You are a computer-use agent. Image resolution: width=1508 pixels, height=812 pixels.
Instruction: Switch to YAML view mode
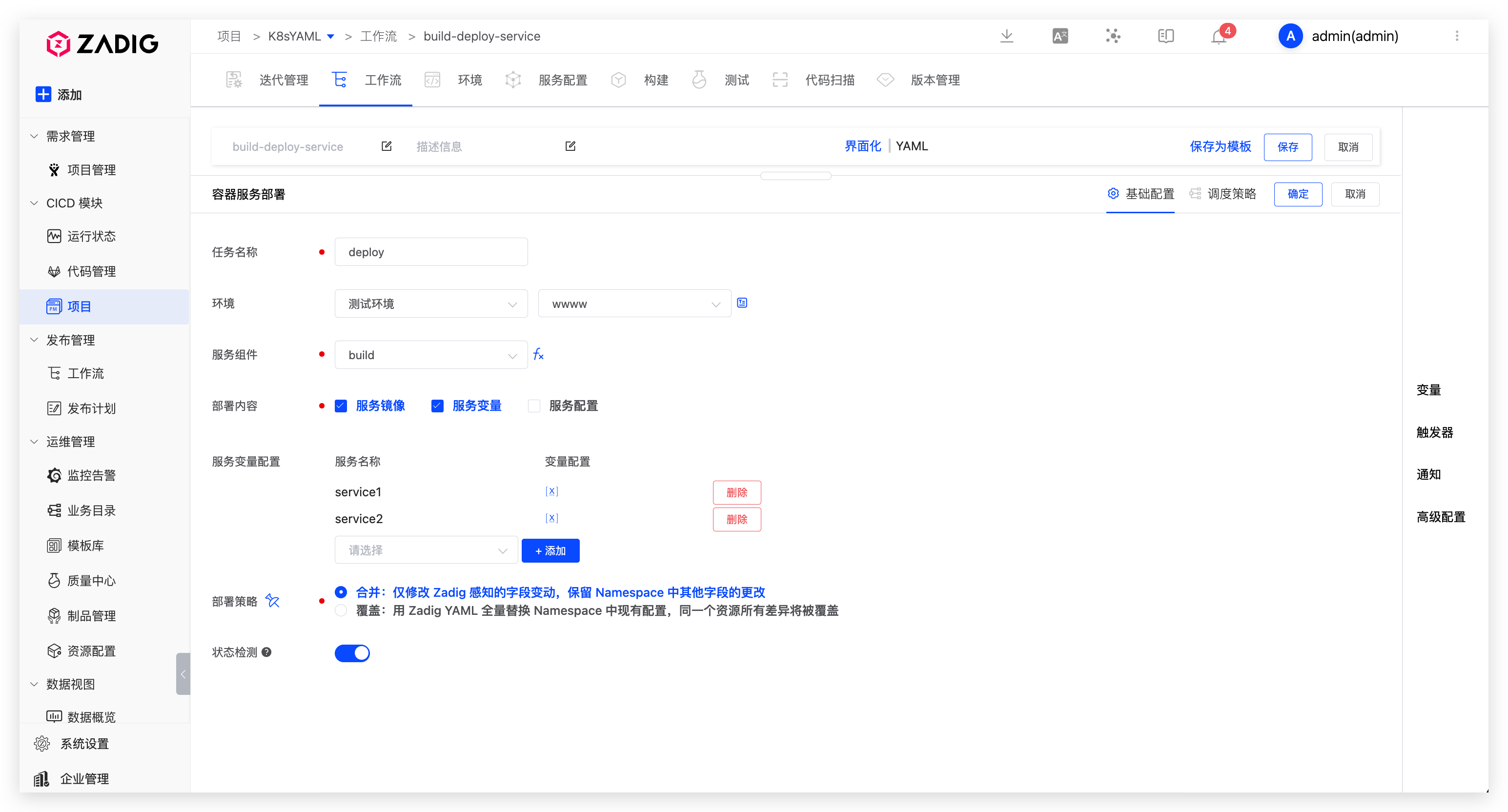pos(912,146)
